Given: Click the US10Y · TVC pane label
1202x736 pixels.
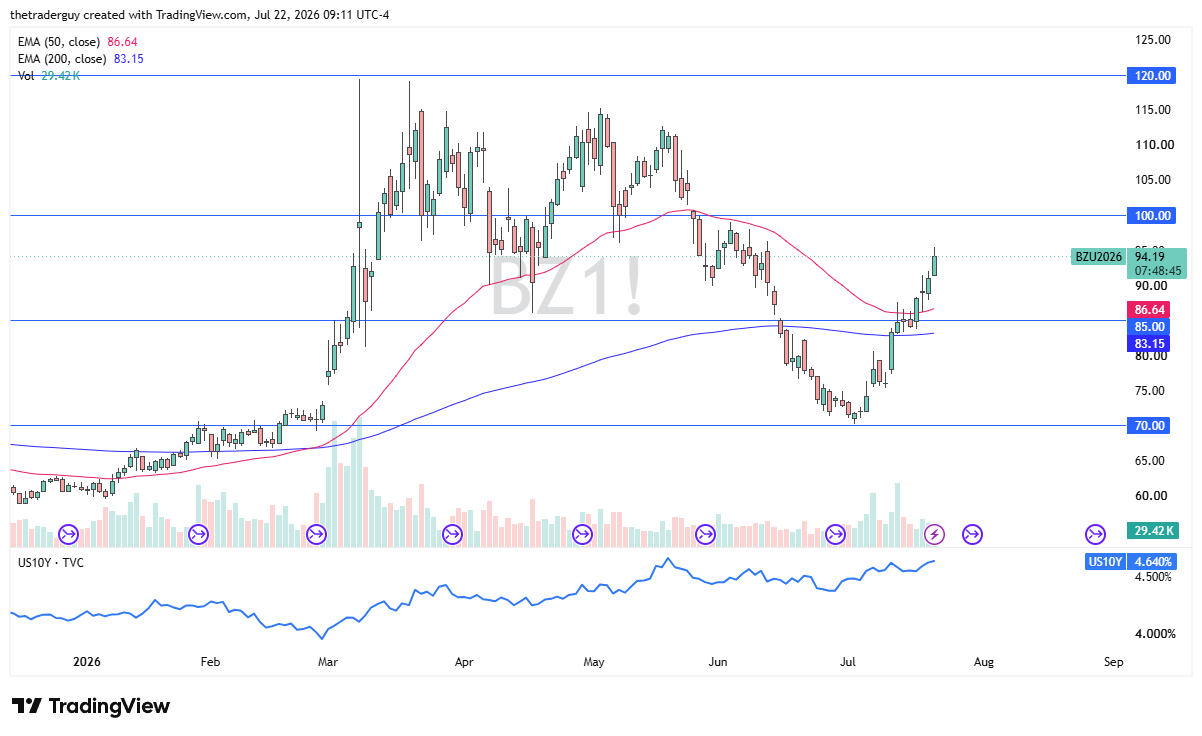Looking at the screenshot, I should point(51,563).
